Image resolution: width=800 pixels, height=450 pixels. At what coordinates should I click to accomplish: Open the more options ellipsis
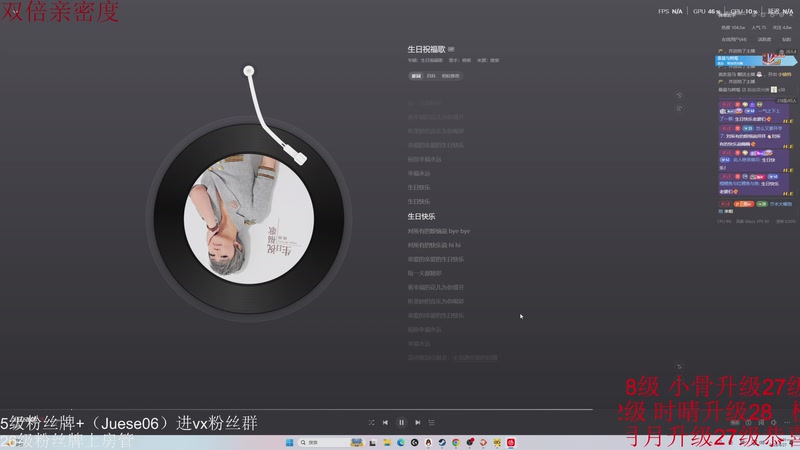[787, 422]
